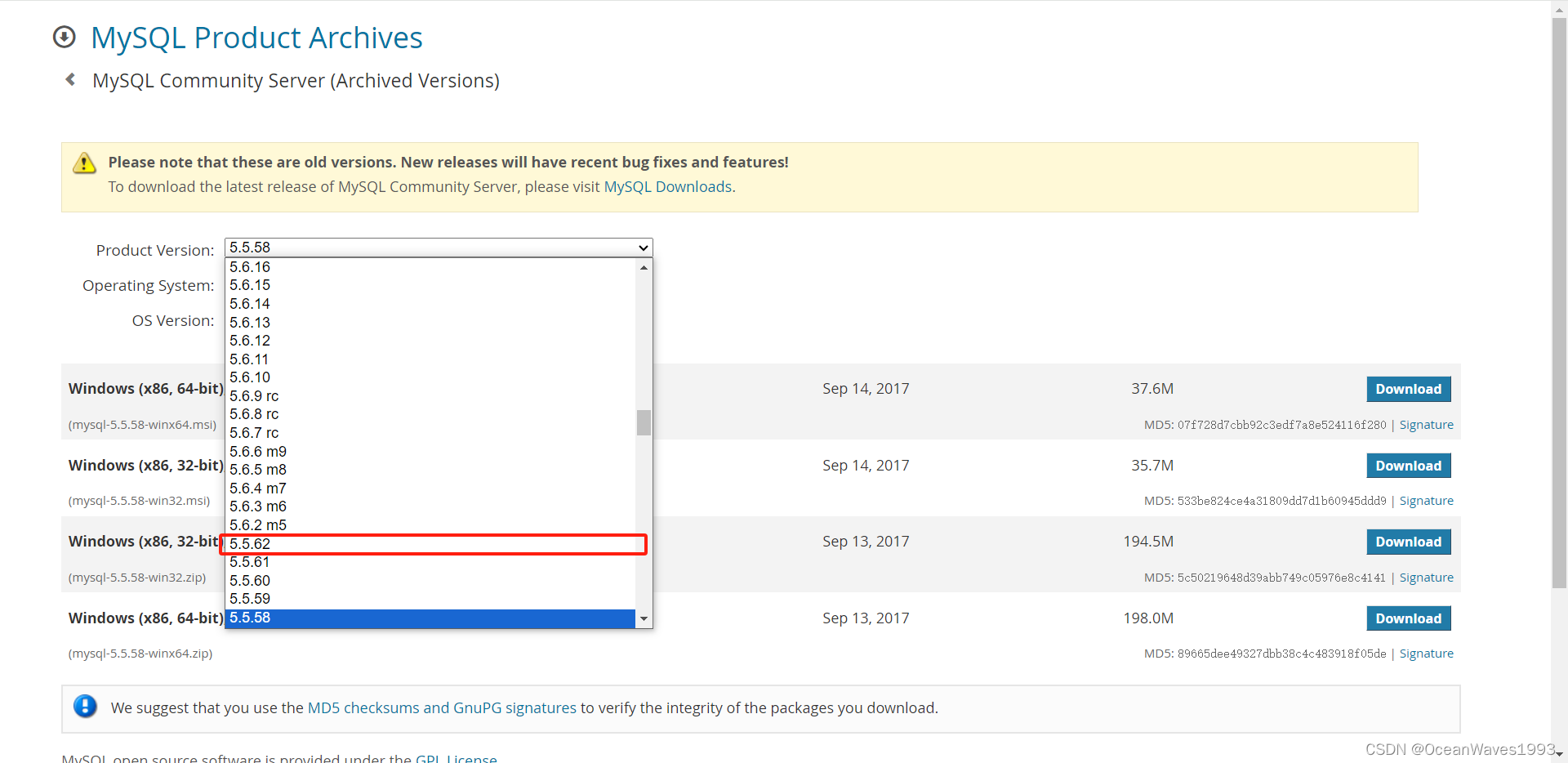The height and width of the screenshot is (763, 1568).
Task: Click the OS Version label
Action: point(173,320)
